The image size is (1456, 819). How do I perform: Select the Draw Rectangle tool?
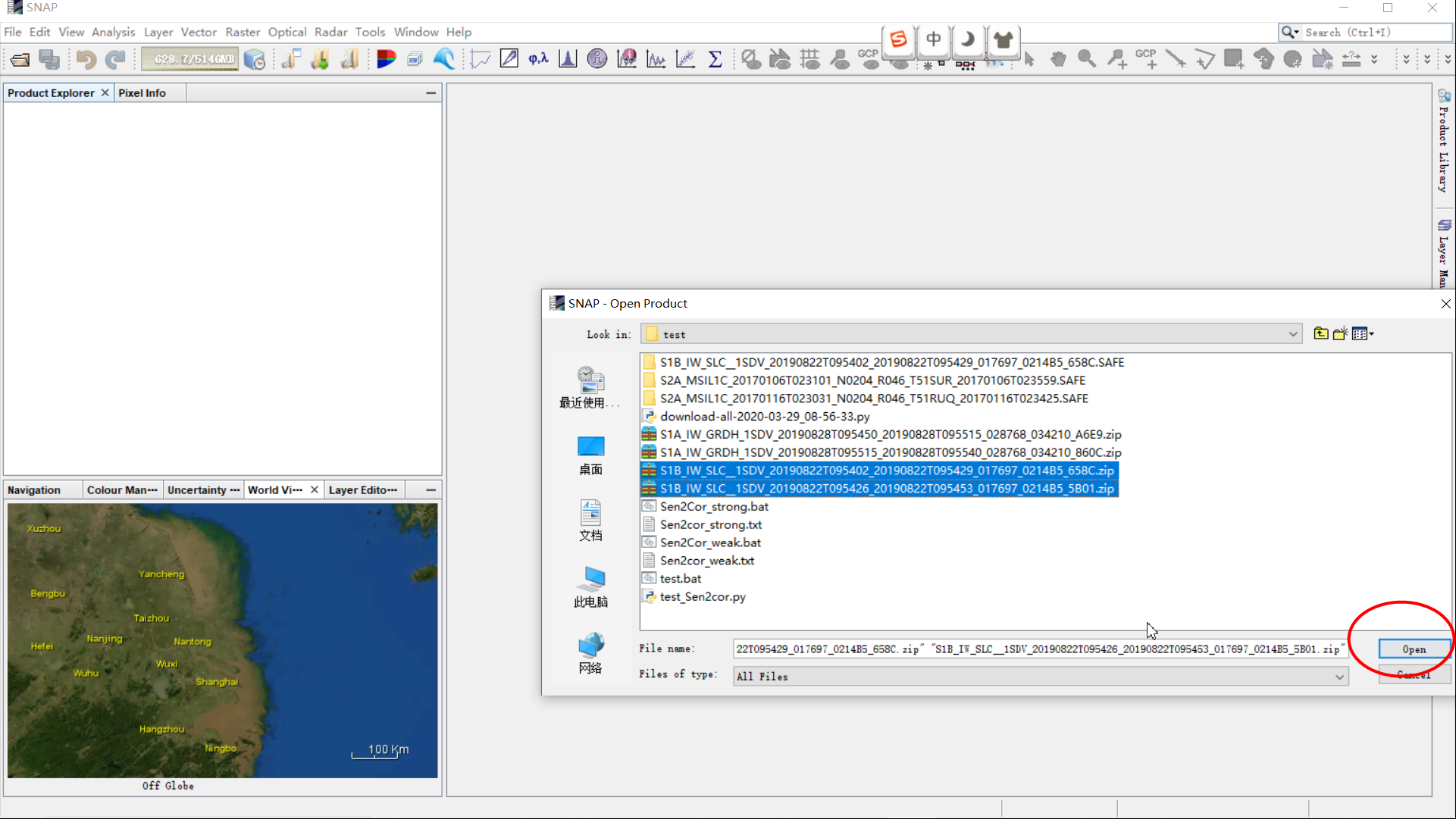tap(1234, 59)
